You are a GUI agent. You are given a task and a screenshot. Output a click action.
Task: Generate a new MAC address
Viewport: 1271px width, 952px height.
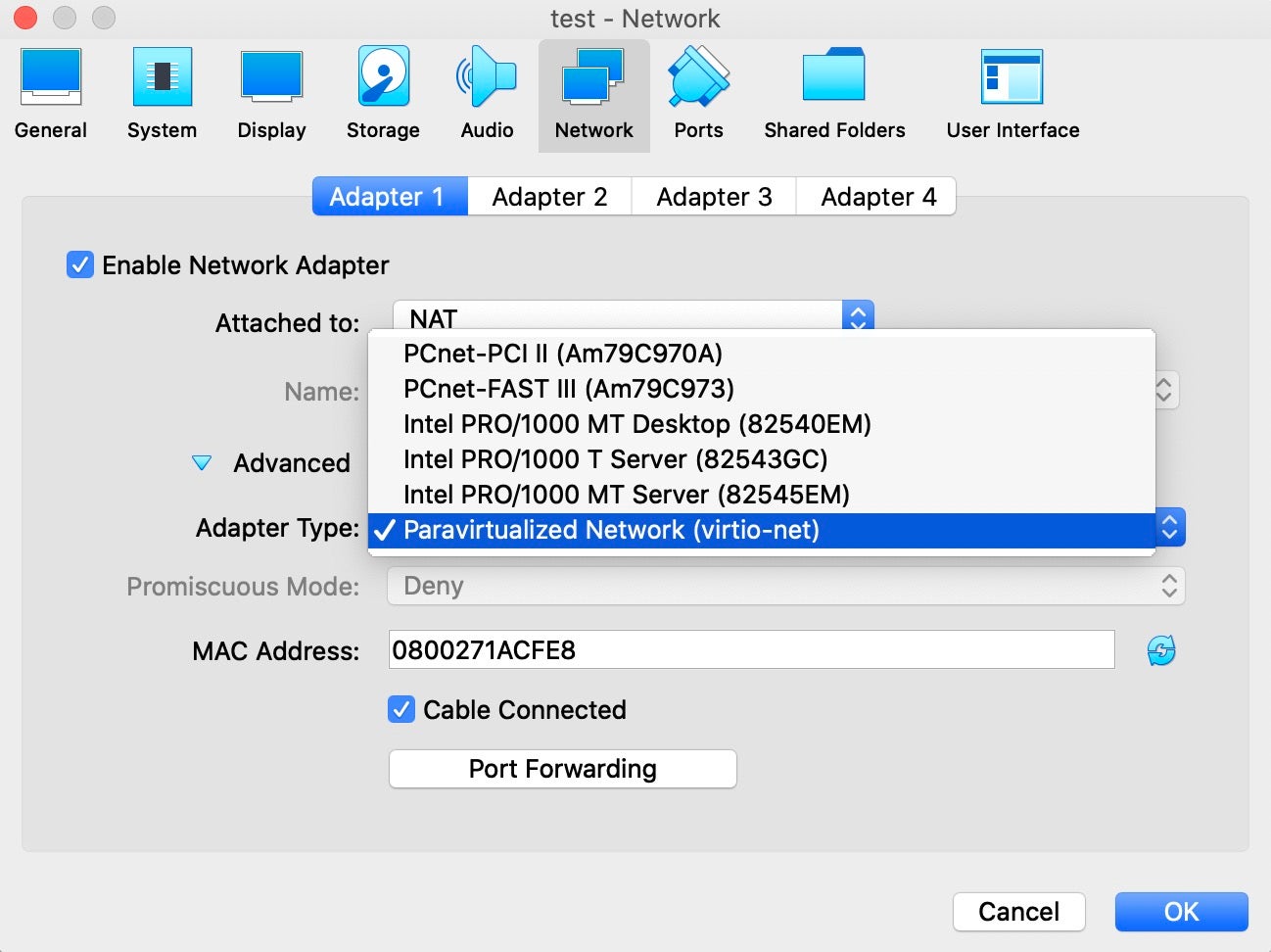[1161, 650]
